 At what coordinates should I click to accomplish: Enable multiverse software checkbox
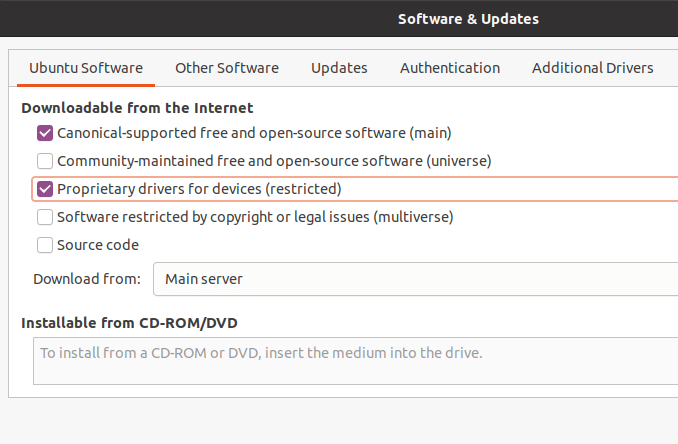(x=45, y=217)
